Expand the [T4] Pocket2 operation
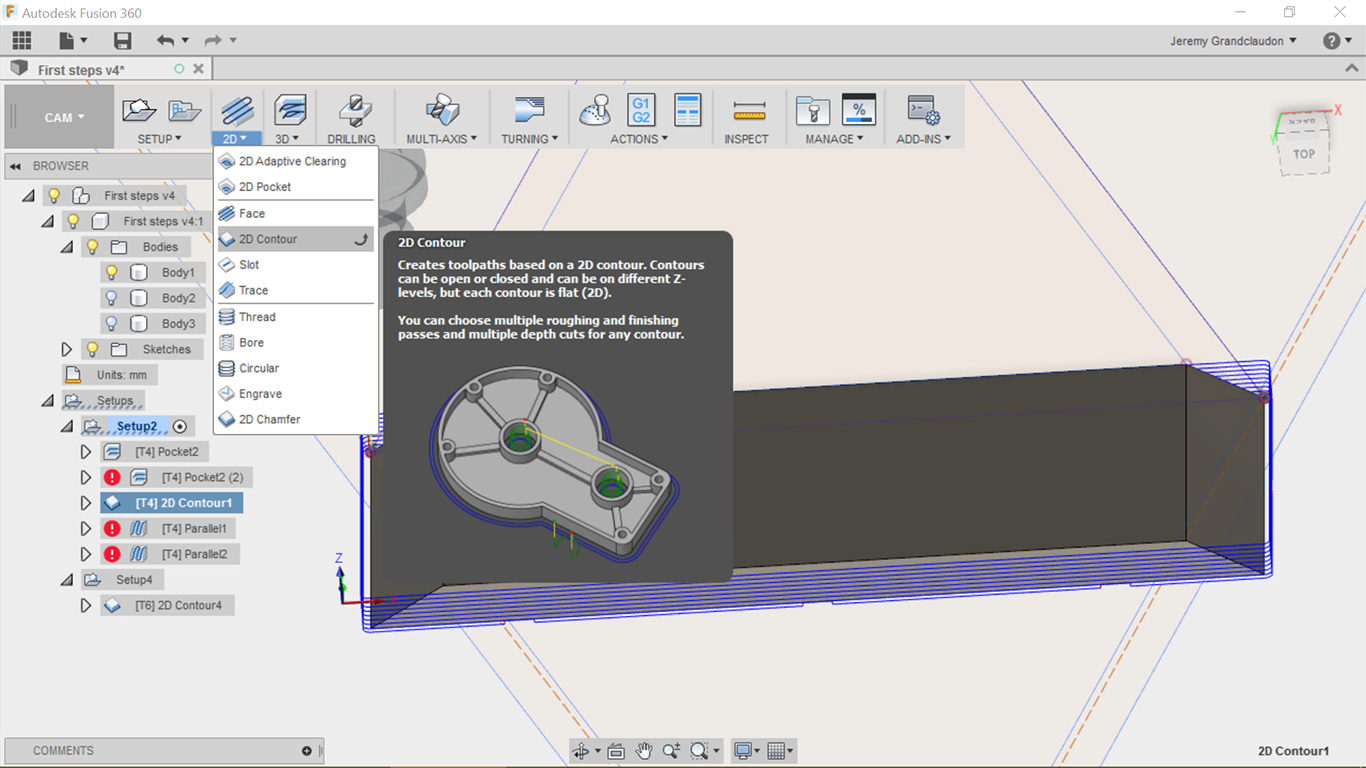 pos(86,452)
